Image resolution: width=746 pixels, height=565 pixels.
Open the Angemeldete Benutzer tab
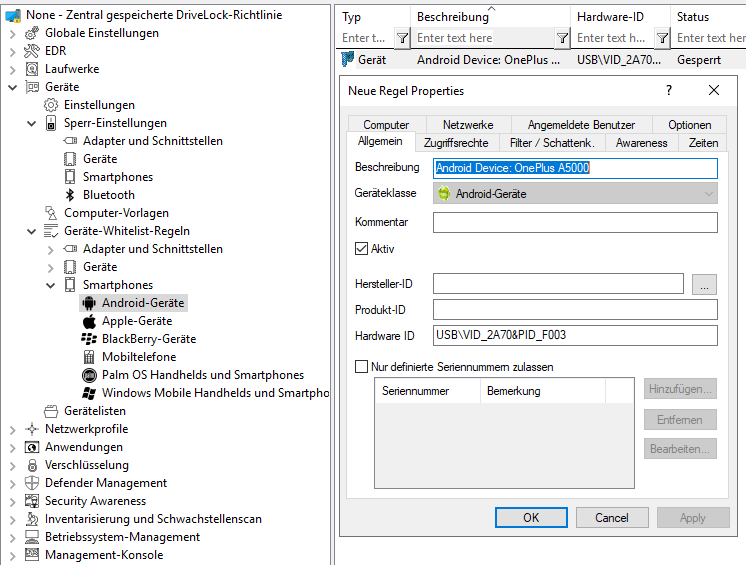[x=581, y=125]
